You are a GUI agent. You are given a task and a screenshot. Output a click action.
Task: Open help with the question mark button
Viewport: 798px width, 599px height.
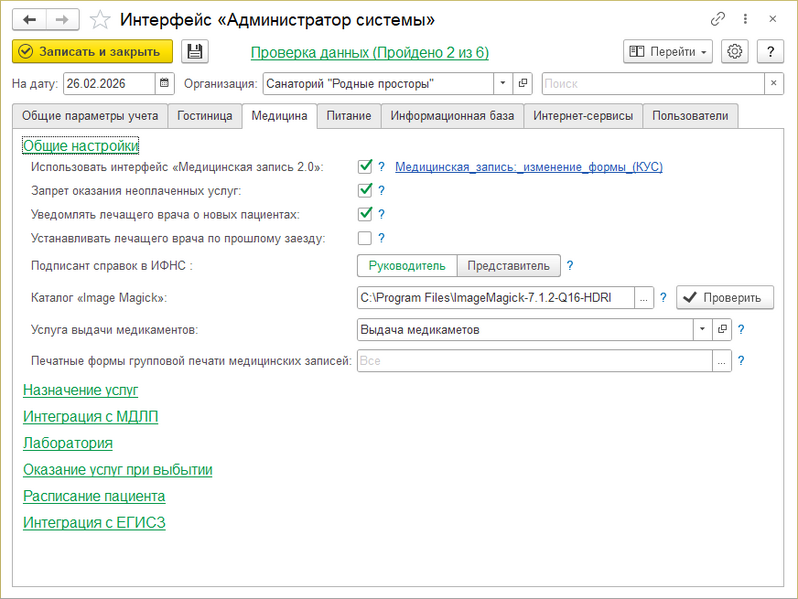point(771,52)
